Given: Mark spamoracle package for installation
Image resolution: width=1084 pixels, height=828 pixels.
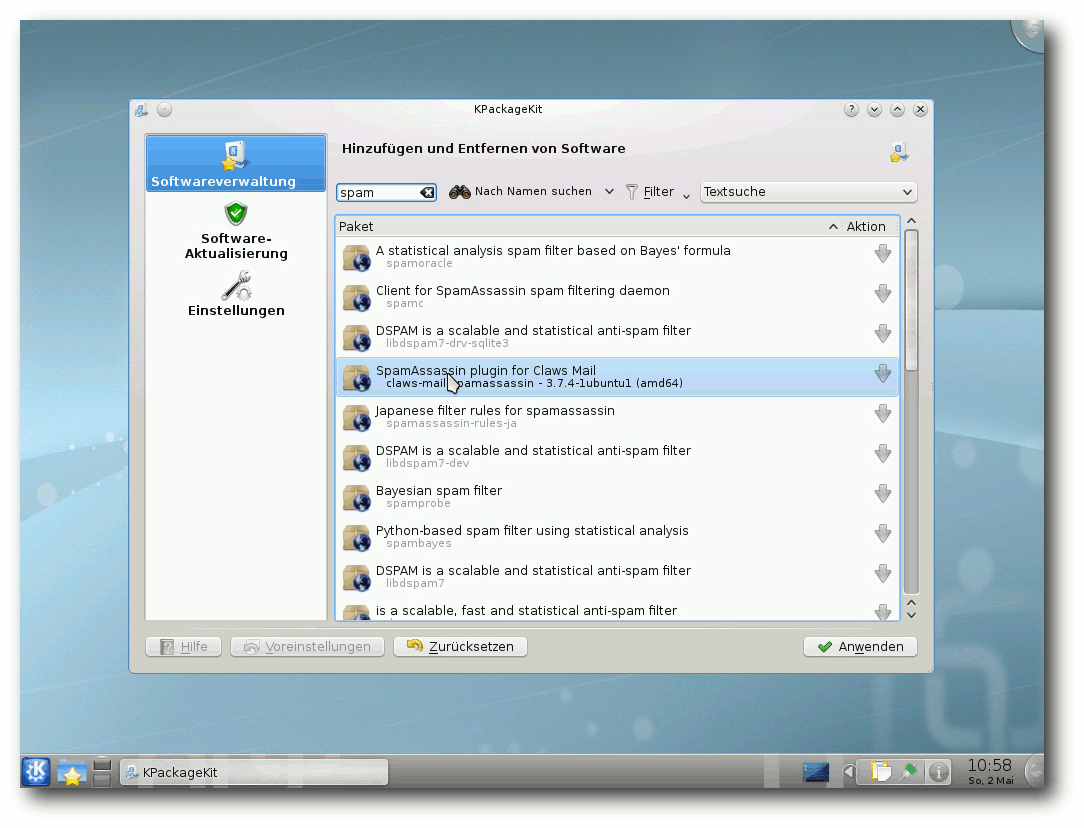Looking at the screenshot, I should click(x=882, y=253).
